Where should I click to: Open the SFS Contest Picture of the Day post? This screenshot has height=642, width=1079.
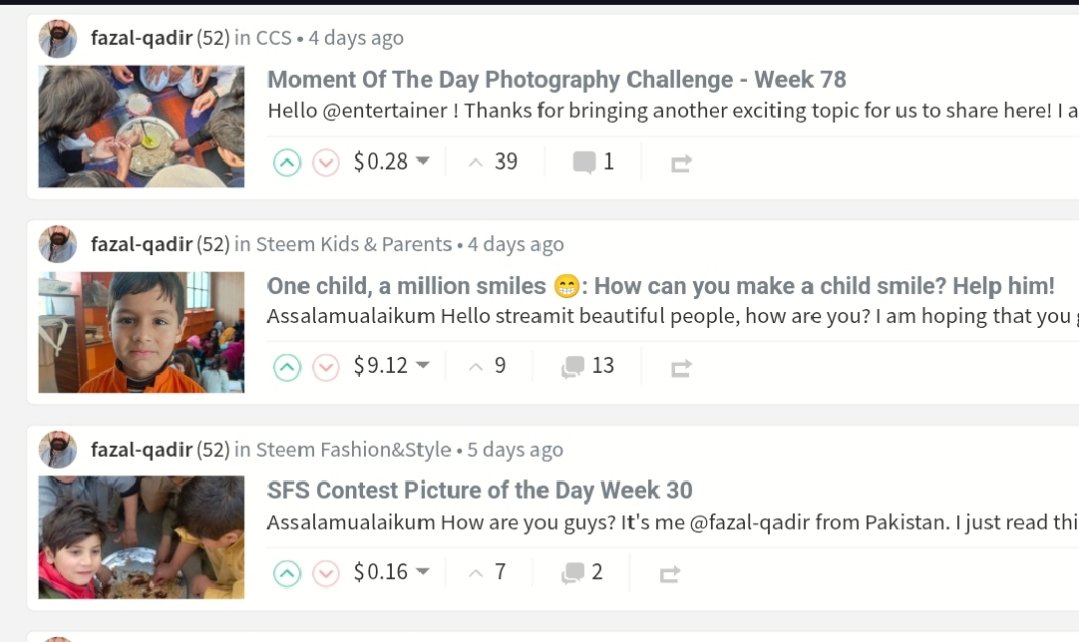479,490
